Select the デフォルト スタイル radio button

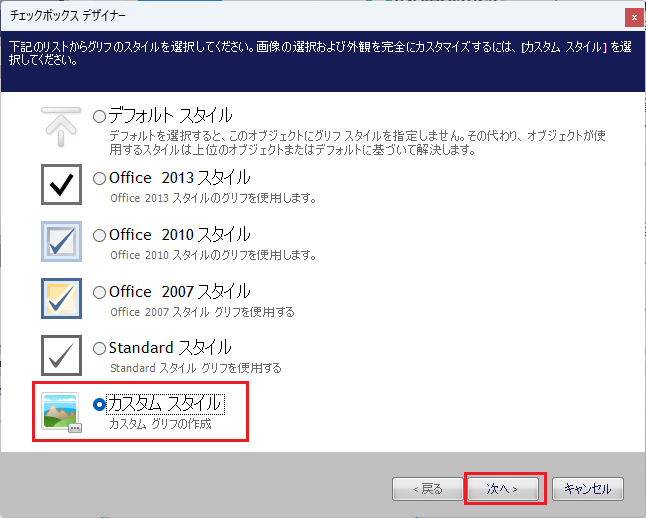tap(99, 117)
